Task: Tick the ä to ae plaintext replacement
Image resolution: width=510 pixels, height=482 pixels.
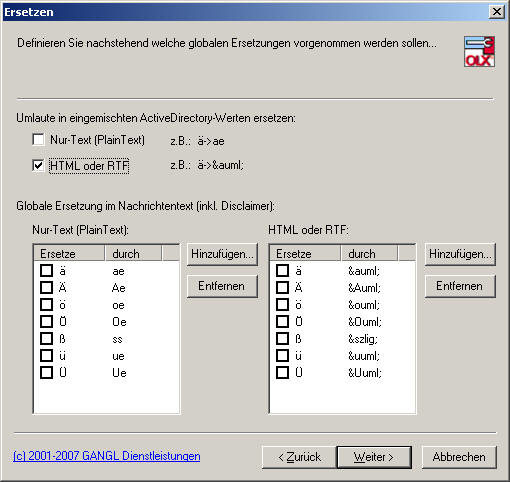Action: pyautogui.click(x=46, y=270)
